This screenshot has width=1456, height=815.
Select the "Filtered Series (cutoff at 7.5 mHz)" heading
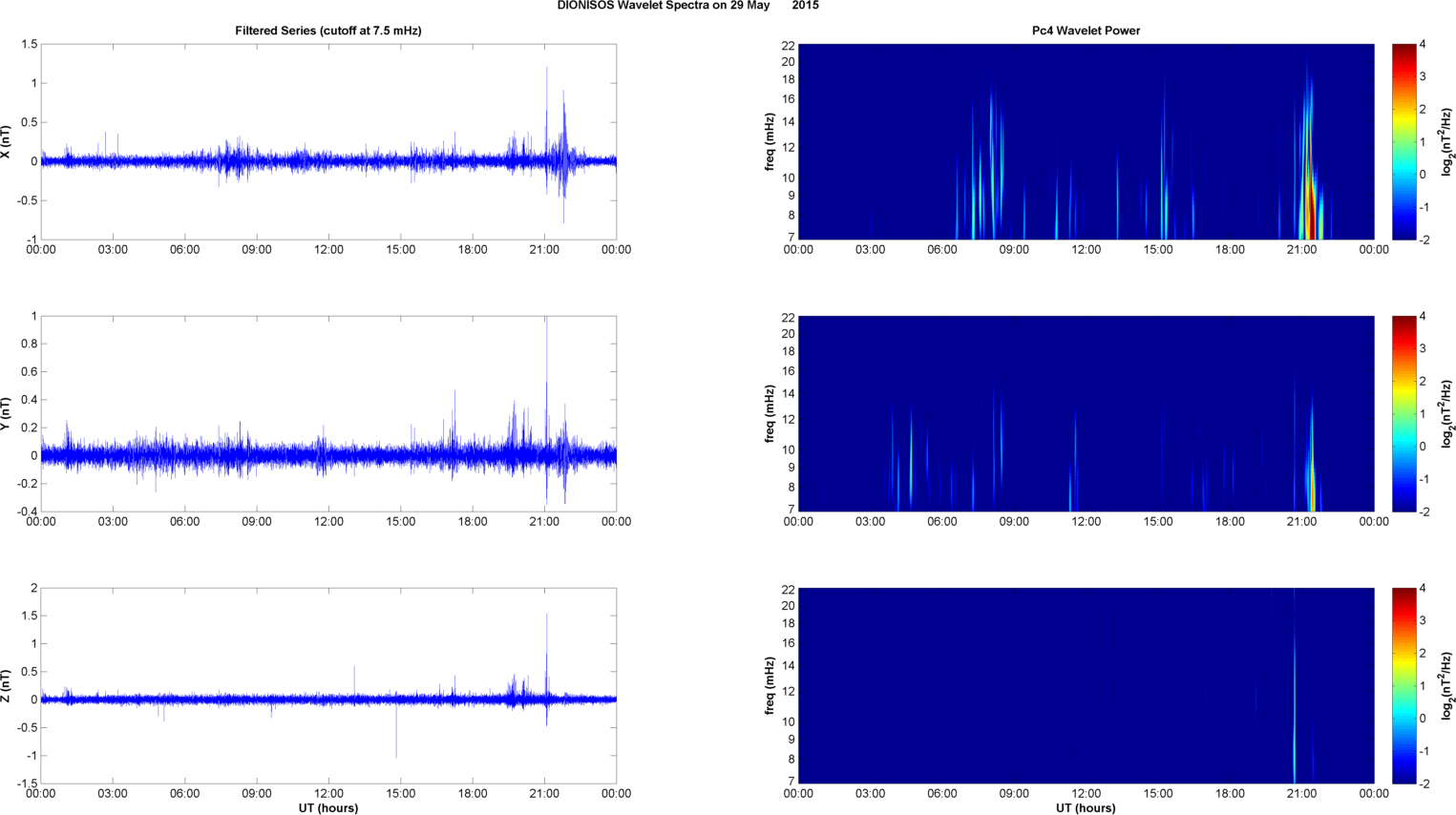(x=328, y=31)
